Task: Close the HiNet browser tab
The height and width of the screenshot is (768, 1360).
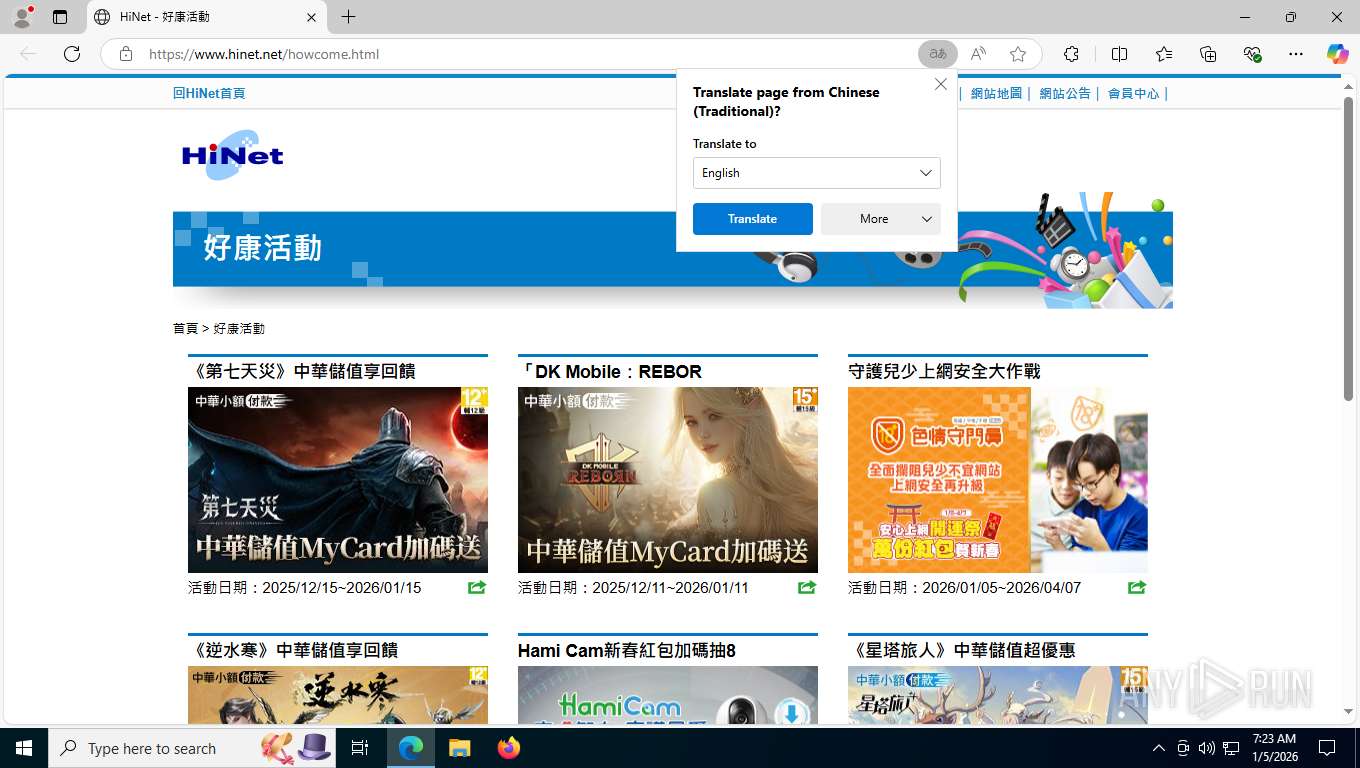Action: click(311, 17)
